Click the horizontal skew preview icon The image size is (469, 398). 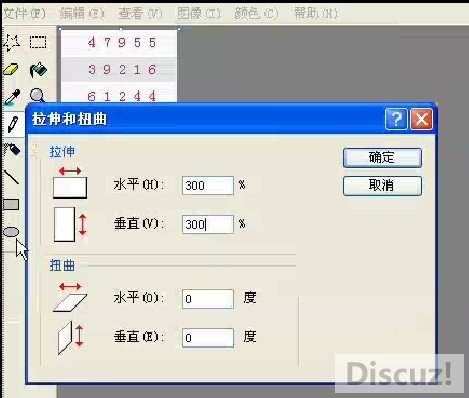tap(70, 297)
